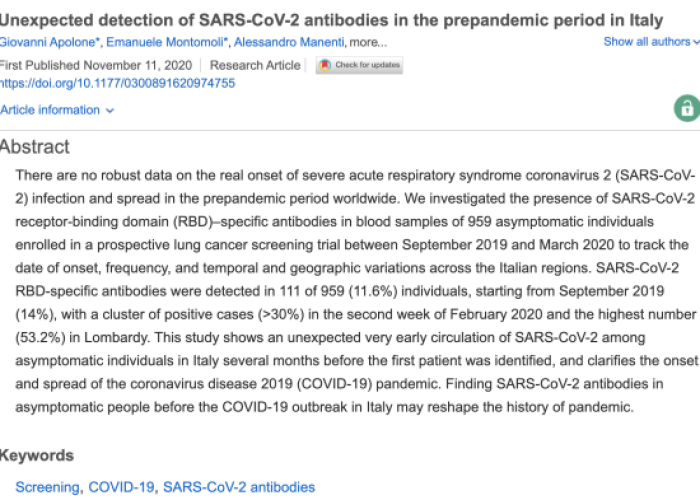Click 'more...' to reveal additional authors
700x500 pixels.
pyautogui.click(x=368, y=43)
